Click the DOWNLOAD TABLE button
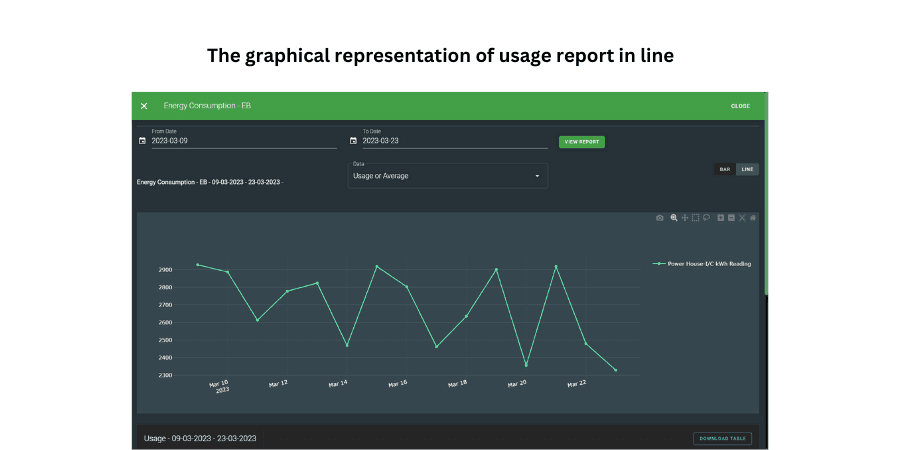Image resolution: width=900 pixels, height=450 pixels. tap(722, 439)
